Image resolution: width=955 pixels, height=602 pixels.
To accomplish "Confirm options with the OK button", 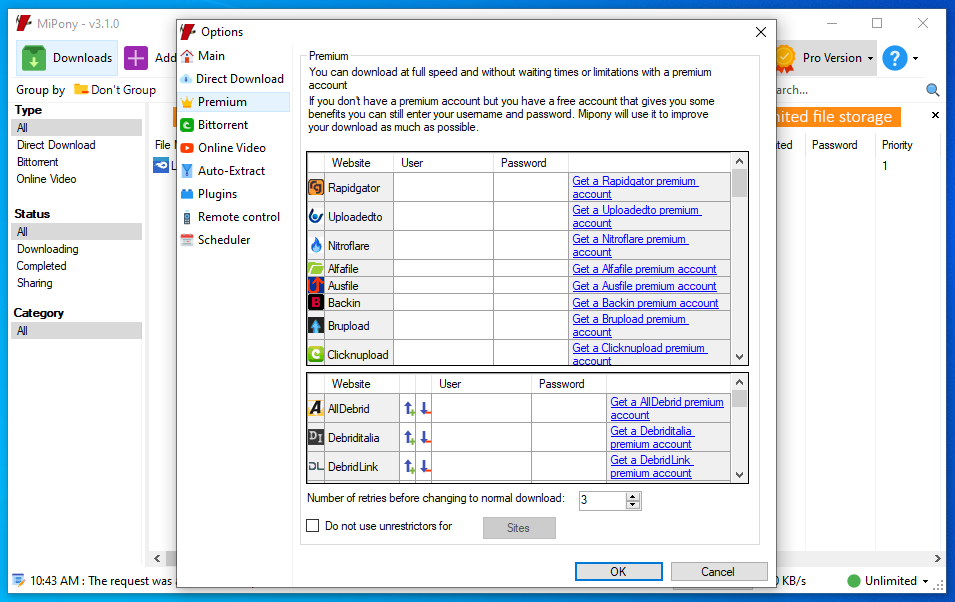I will [618, 571].
